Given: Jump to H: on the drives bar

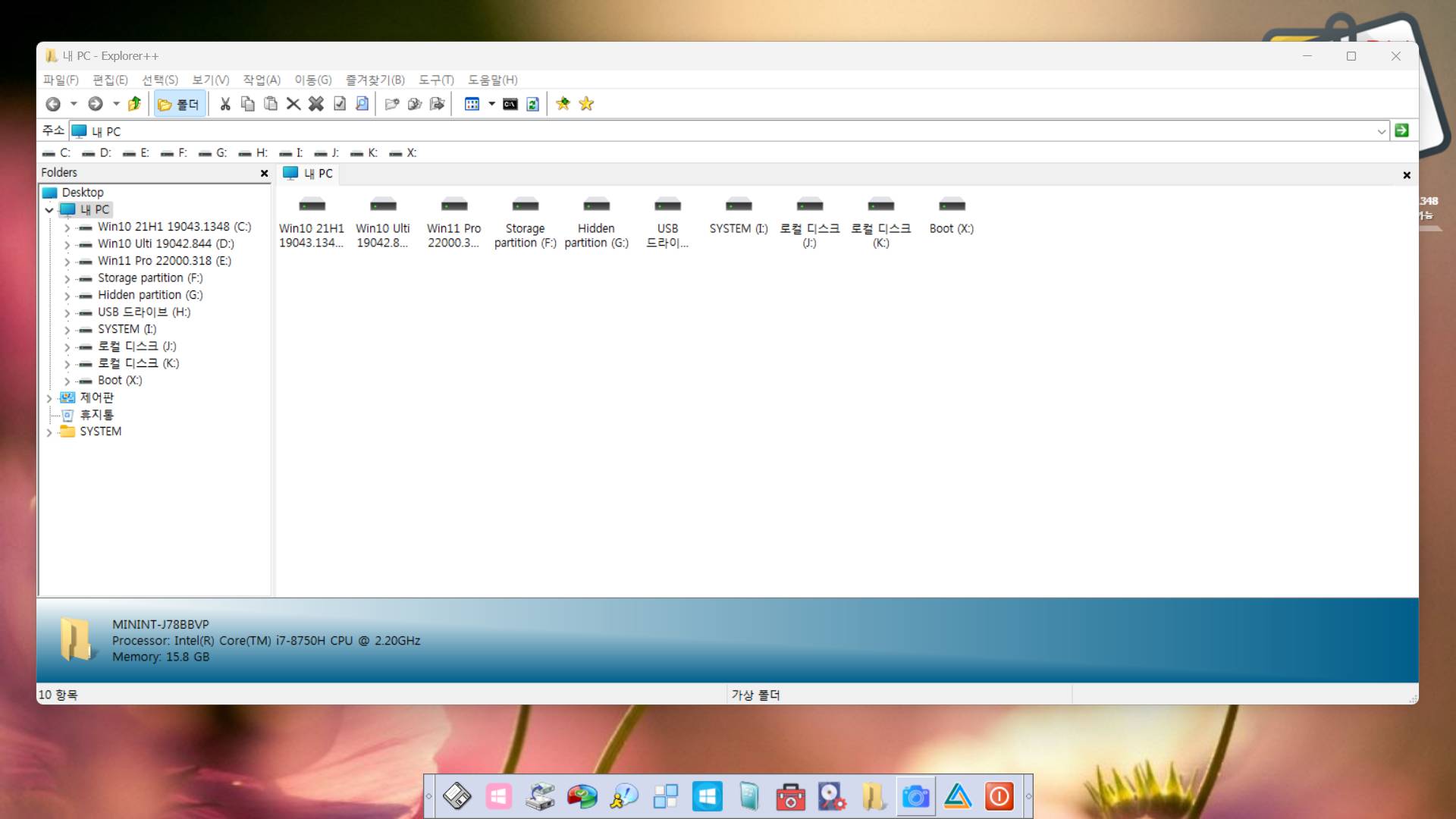Looking at the screenshot, I should tap(253, 153).
